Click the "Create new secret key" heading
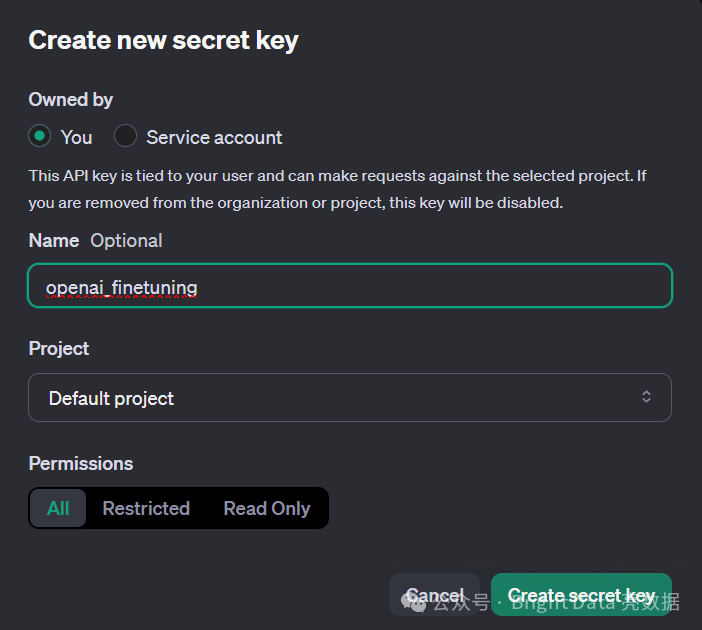Image resolution: width=702 pixels, height=630 pixels. (x=163, y=40)
